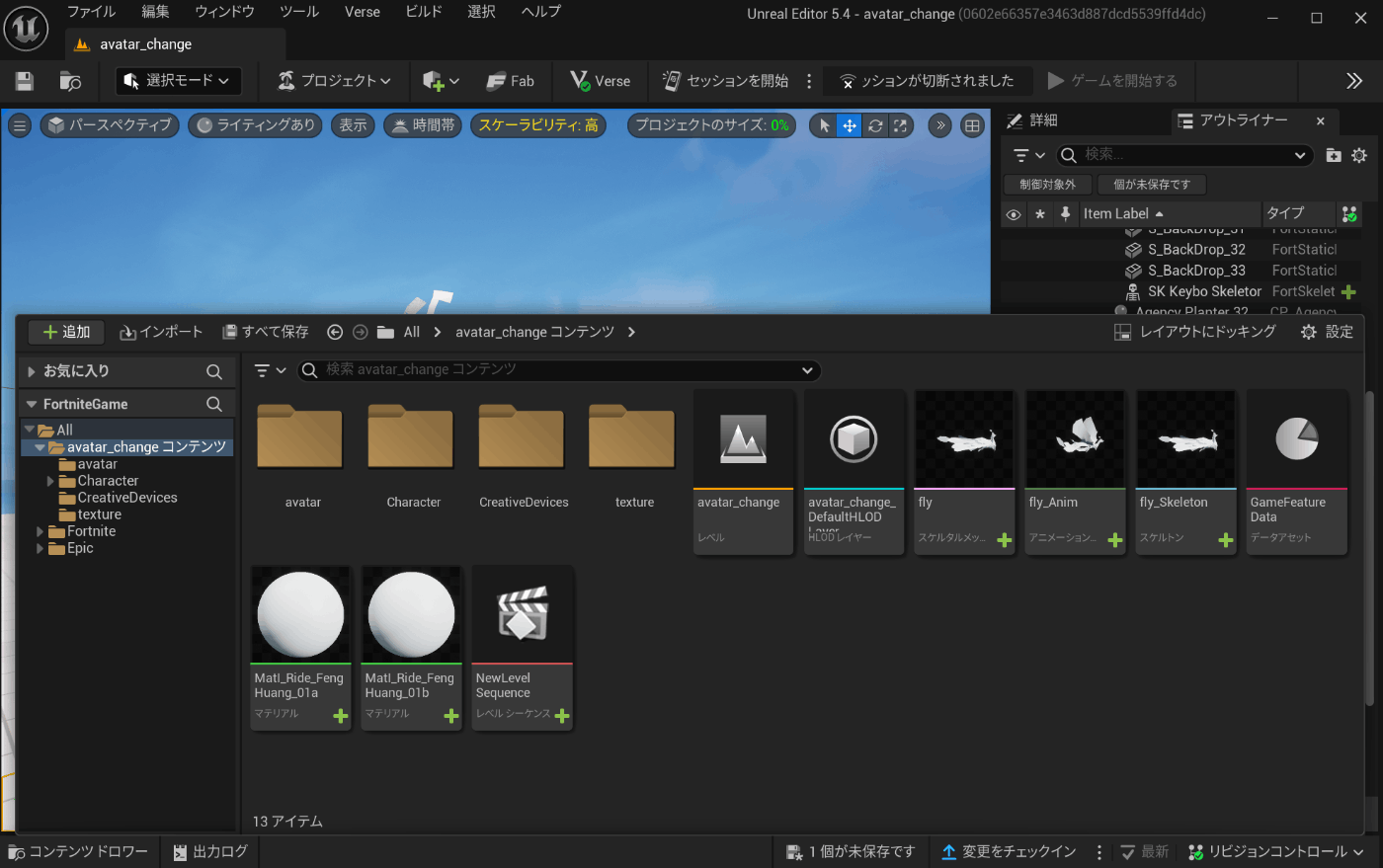Open check-in options three-dot menu

(x=1099, y=851)
